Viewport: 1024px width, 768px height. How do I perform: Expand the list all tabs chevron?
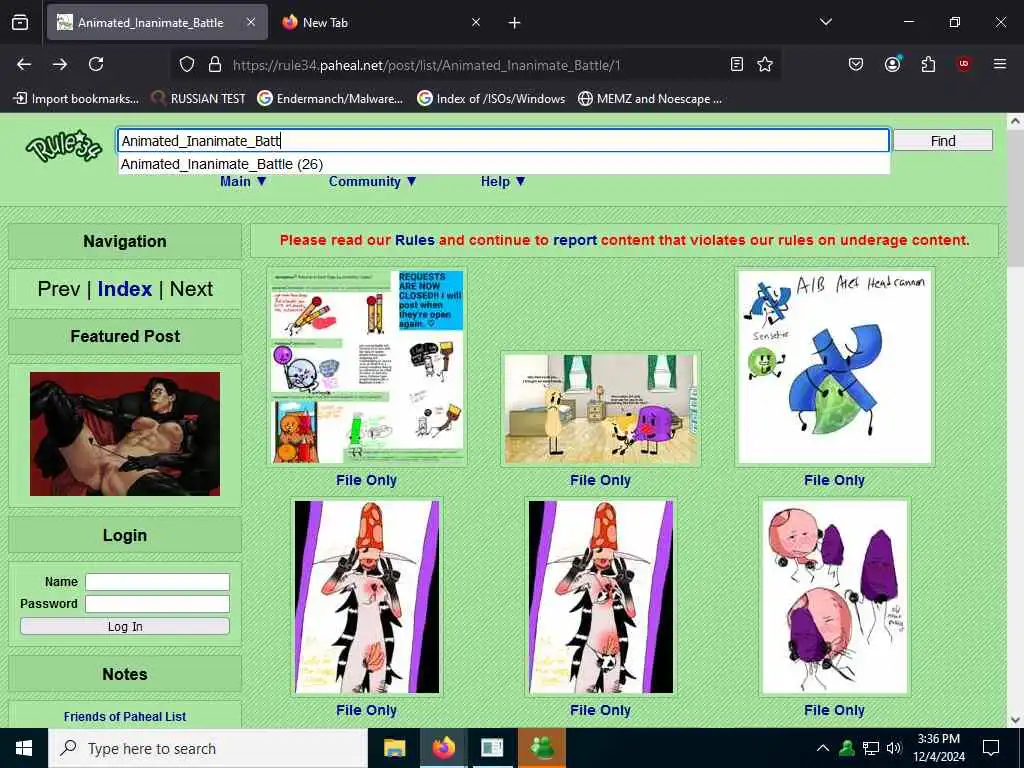tap(825, 22)
